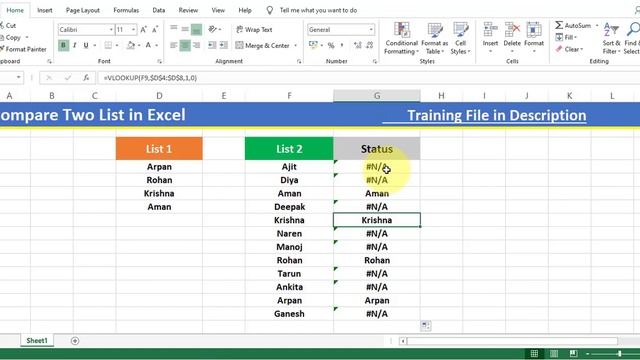Add a new sheet with the plus icon
The width and height of the screenshot is (640, 360).
(75, 341)
